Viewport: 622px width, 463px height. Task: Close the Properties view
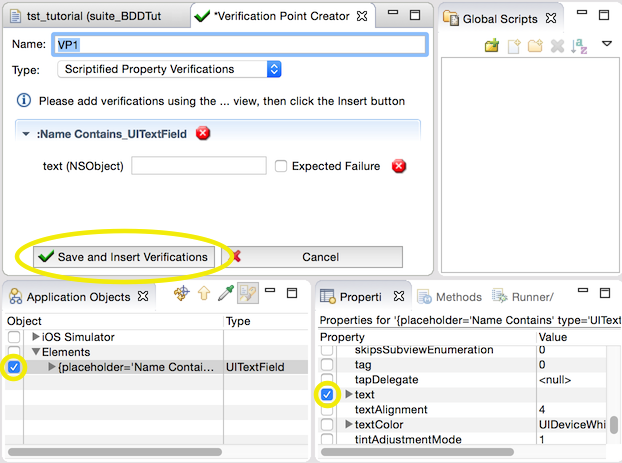pyautogui.click(x=399, y=296)
